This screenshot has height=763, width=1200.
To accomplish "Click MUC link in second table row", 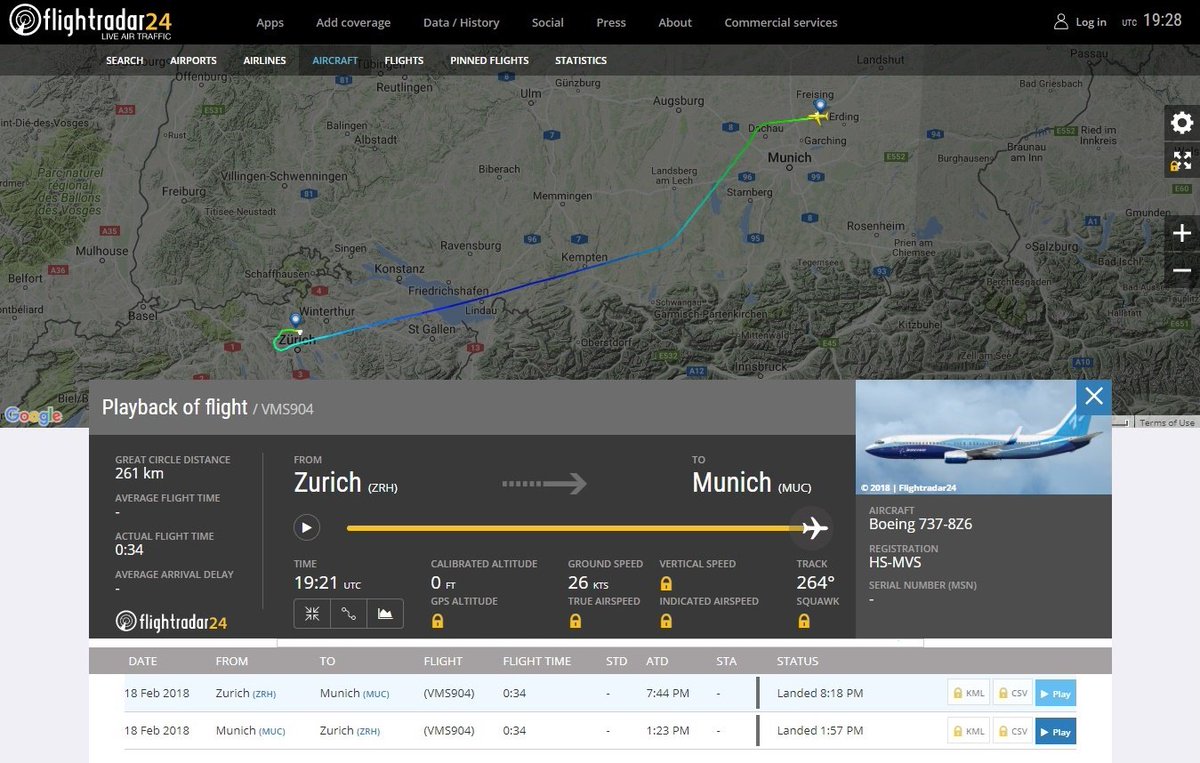I will click(272, 732).
